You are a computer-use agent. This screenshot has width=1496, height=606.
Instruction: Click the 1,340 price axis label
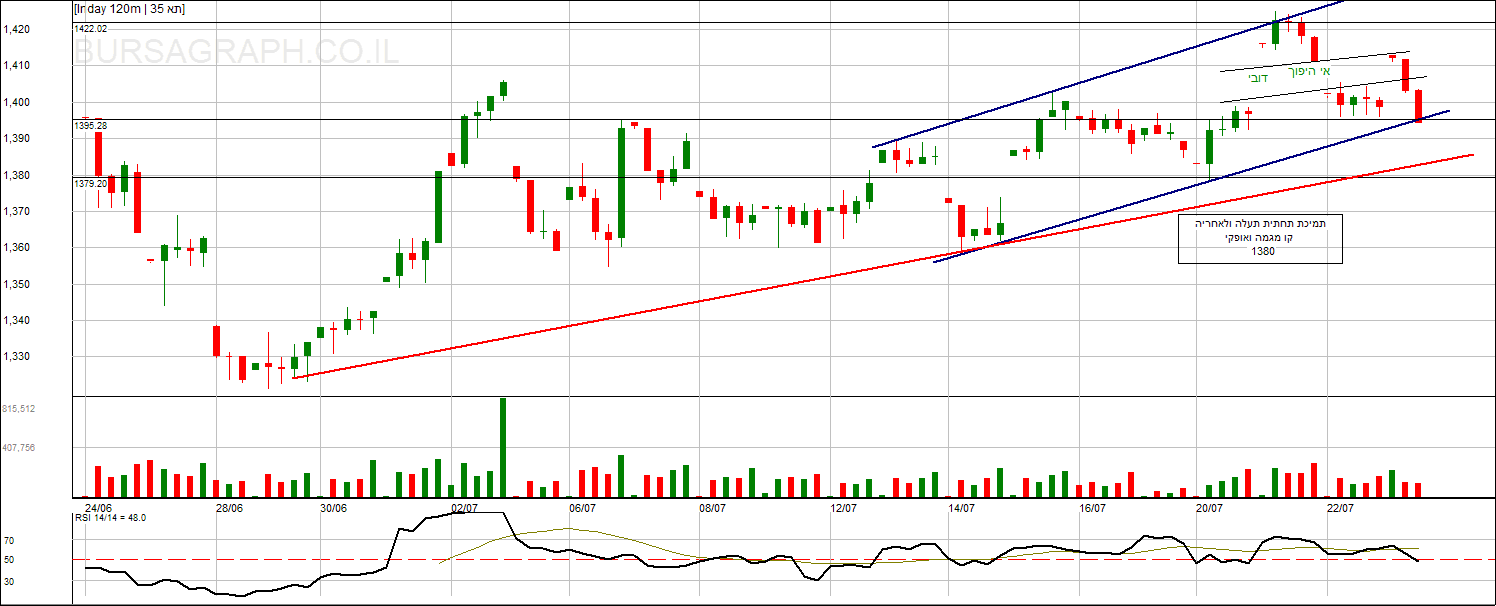pyautogui.click(x=16, y=321)
